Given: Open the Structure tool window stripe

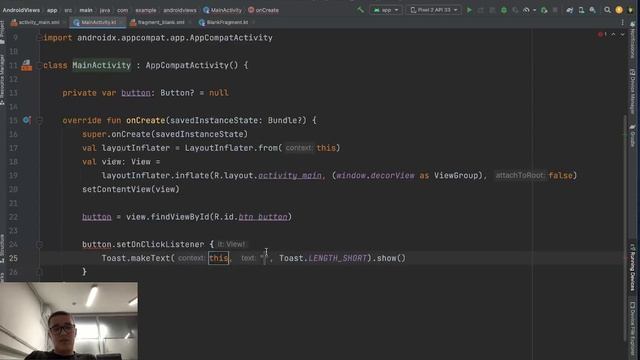Looking at the screenshot, I should pyautogui.click(x=2, y=248).
